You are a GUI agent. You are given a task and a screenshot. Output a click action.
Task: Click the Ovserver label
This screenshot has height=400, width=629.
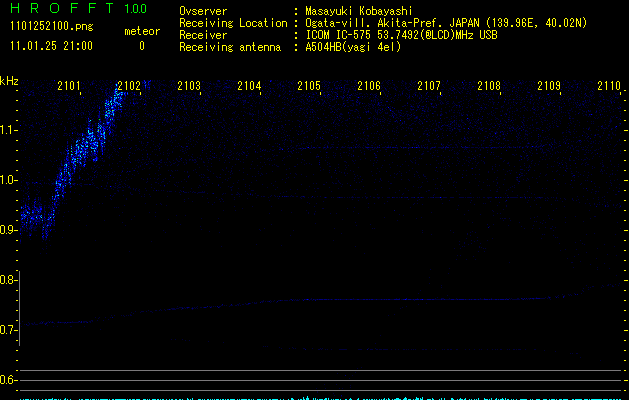pyautogui.click(x=203, y=11)
